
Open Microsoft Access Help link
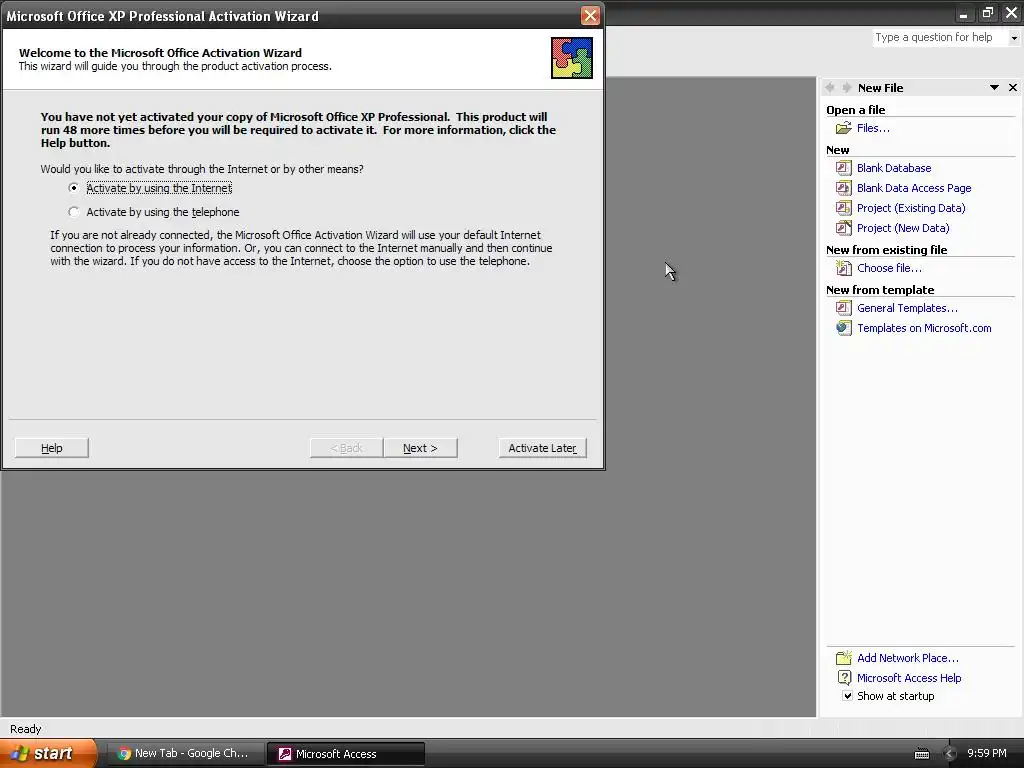click(x=909, y=678)
